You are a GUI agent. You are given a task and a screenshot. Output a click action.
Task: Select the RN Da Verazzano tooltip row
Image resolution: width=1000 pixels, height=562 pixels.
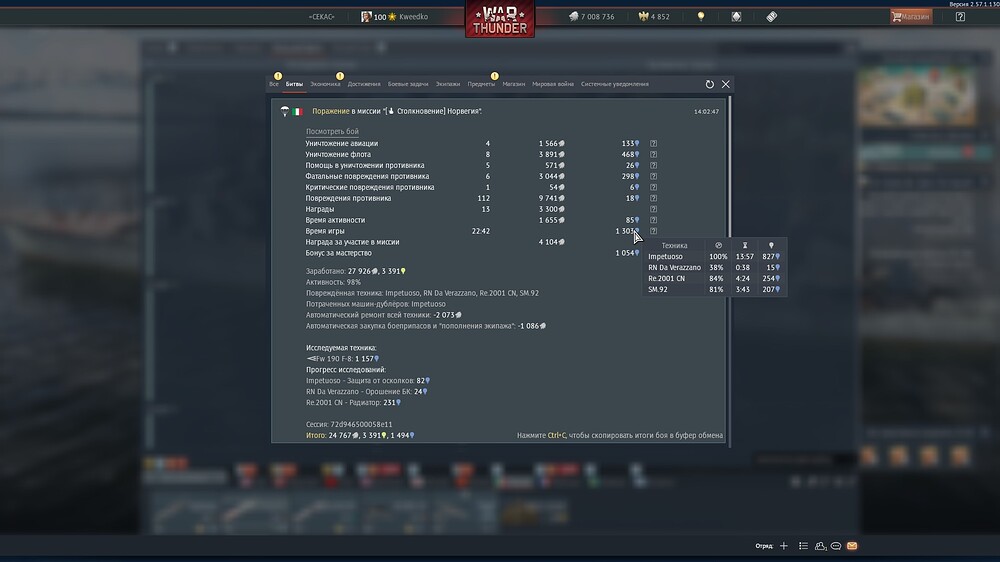(x=714, y=268)
